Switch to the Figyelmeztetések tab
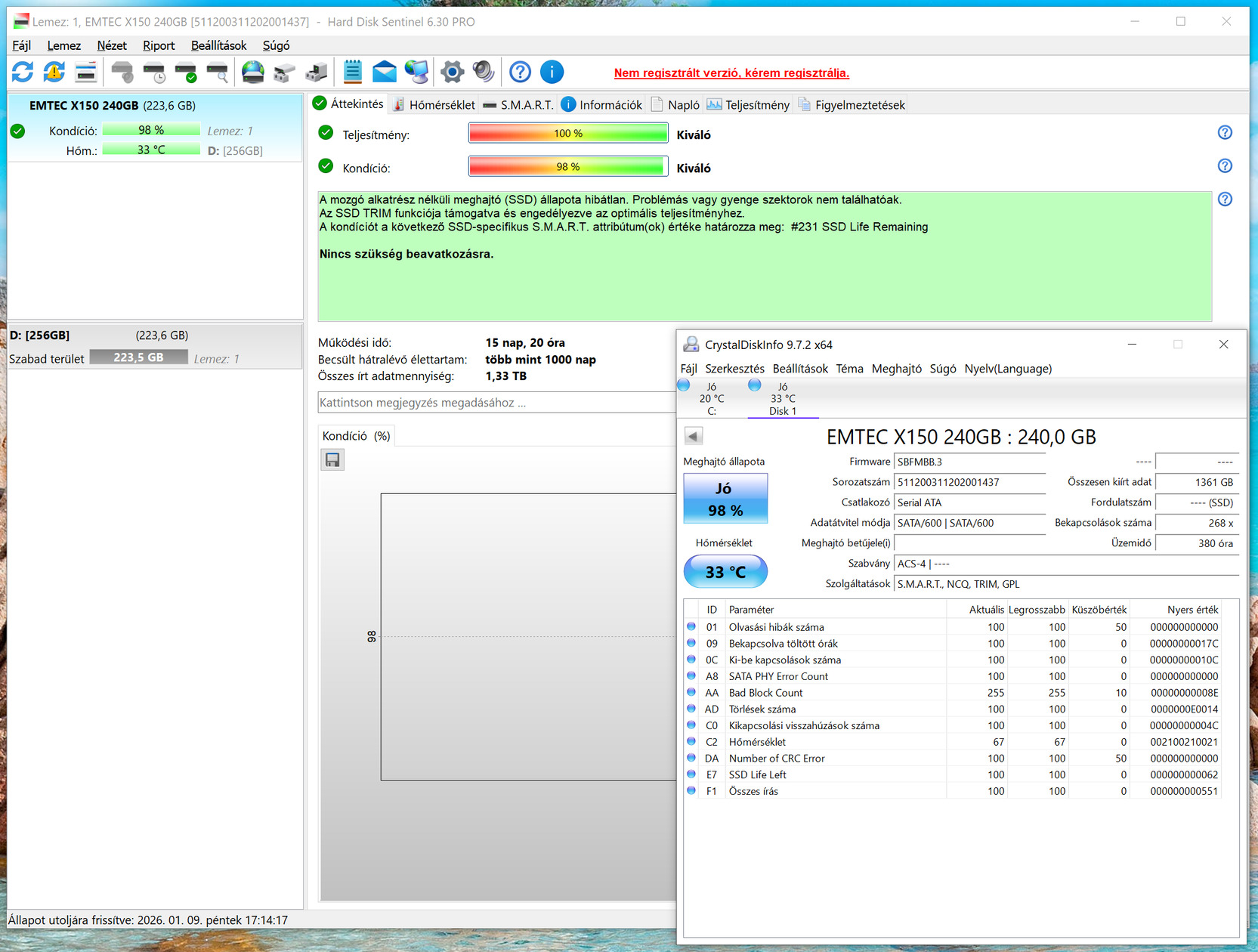Screen dimensions: 1258x952 (851, 104)
